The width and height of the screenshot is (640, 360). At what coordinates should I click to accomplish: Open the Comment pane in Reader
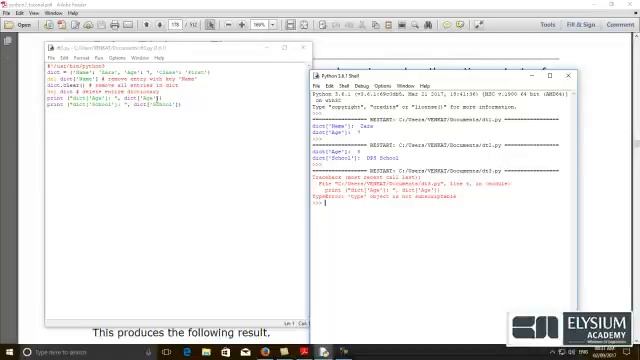(620, 25)
